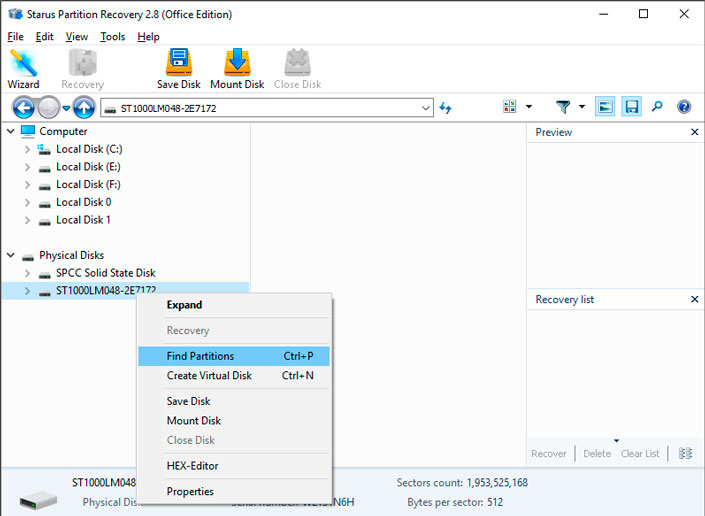The width and height of the screenshot is (705, 516).
Task: Click the Local Disk (C:) drive icon
Action: pyautogui.click(x=44, y=149)
